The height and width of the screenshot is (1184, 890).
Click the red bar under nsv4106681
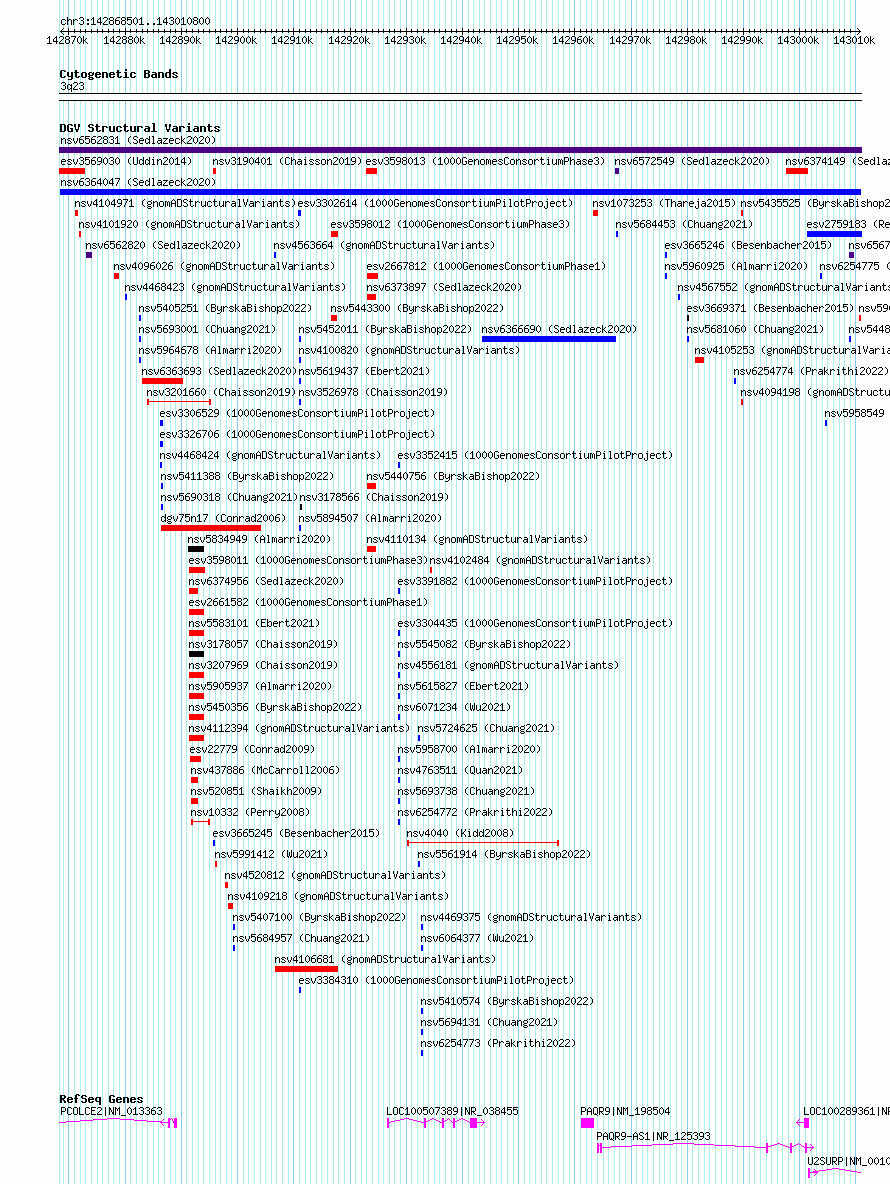(x=306, y=969)
